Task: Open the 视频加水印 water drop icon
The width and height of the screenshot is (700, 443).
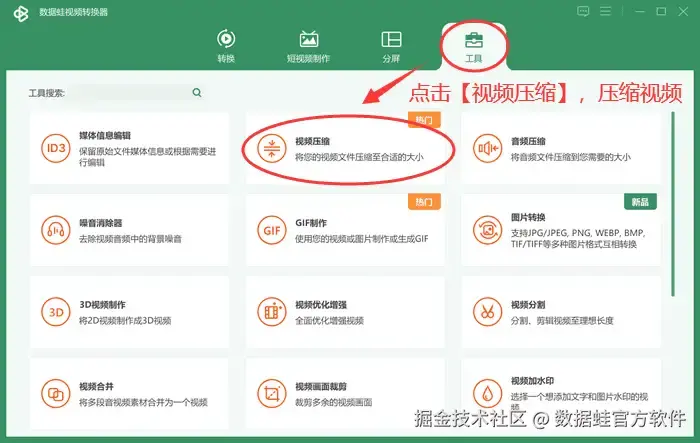Action: point(488,394)
